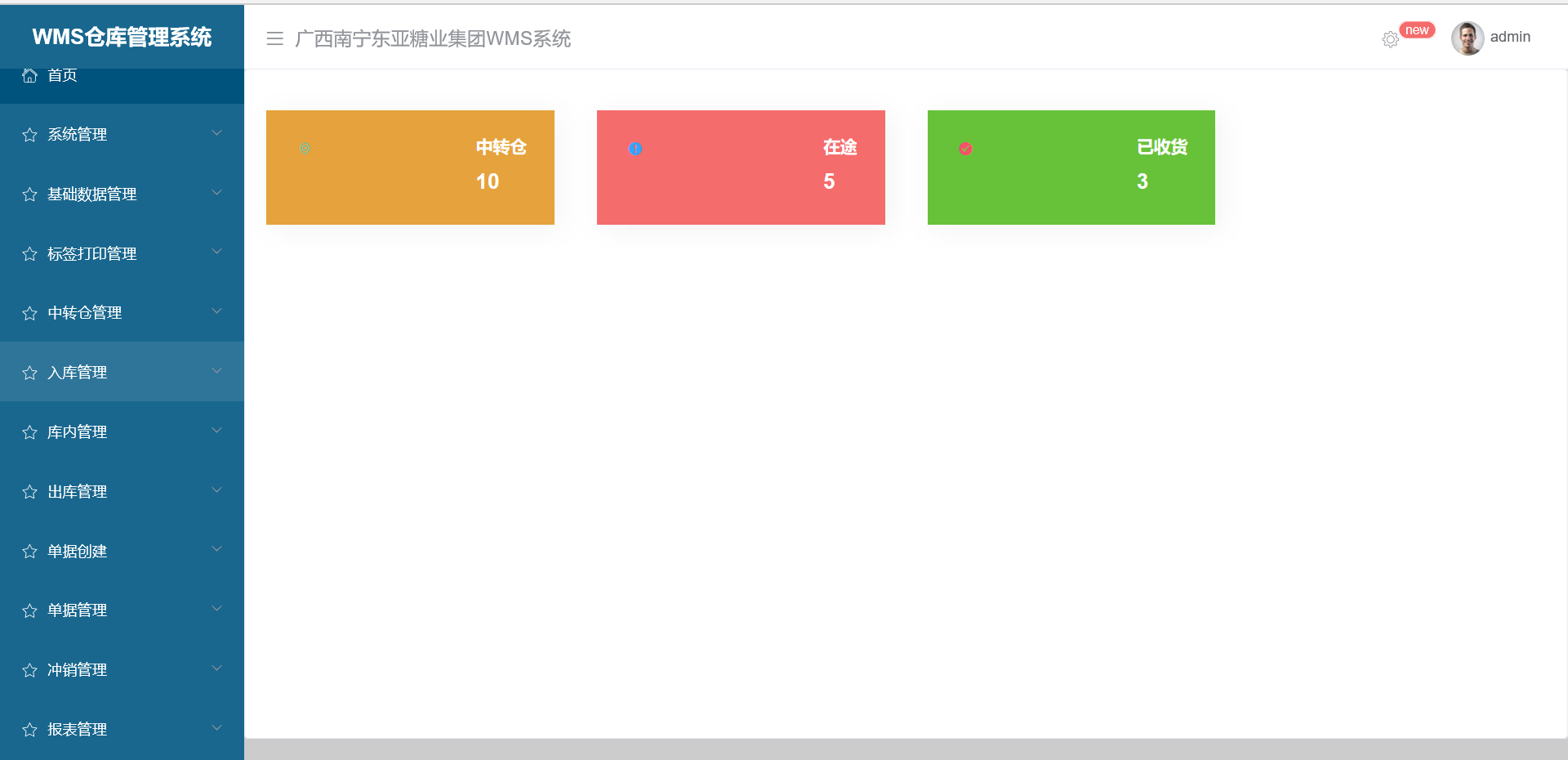Screen dimensions: 1568x760
Task: Click the star icon beside 单据创建
Action: [29, 551]
